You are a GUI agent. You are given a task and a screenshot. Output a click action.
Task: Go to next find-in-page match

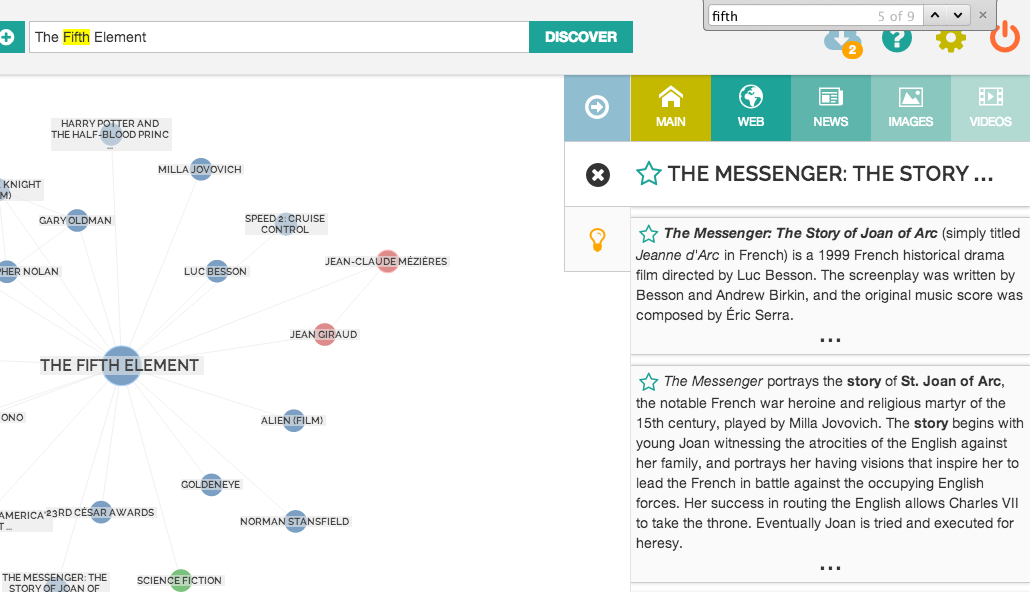pos(959,15)
